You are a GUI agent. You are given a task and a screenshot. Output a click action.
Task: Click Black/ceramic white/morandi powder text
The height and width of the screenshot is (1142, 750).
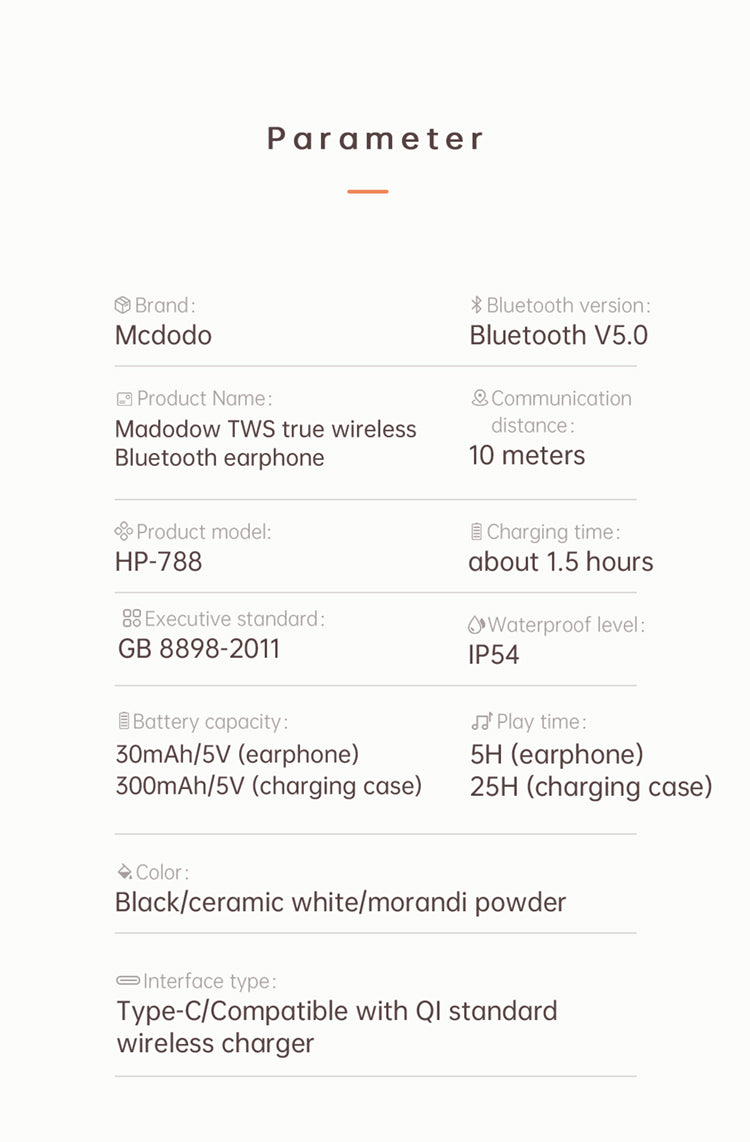[x=341, y=902]
